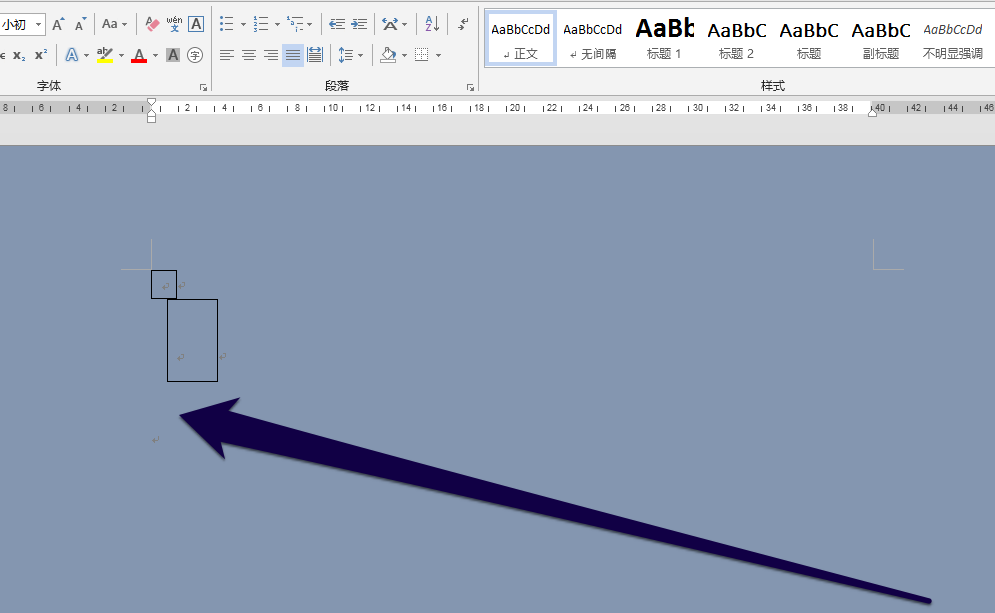Click the Shrink Font button
Viewport: 995px width, 613px height.
point(80,25)
